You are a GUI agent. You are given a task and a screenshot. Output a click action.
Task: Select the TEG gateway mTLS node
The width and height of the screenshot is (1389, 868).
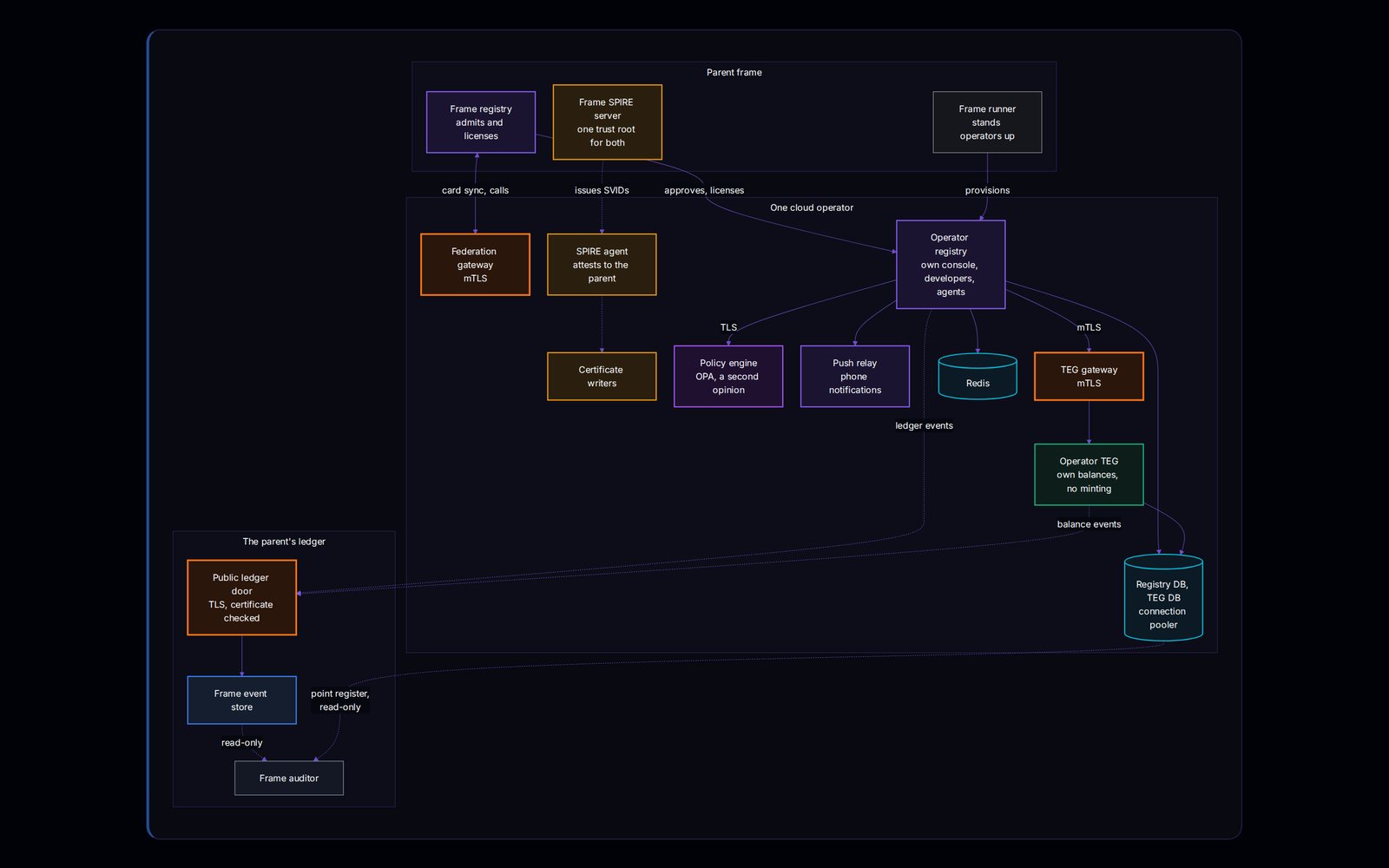[x=1089, y=377]
